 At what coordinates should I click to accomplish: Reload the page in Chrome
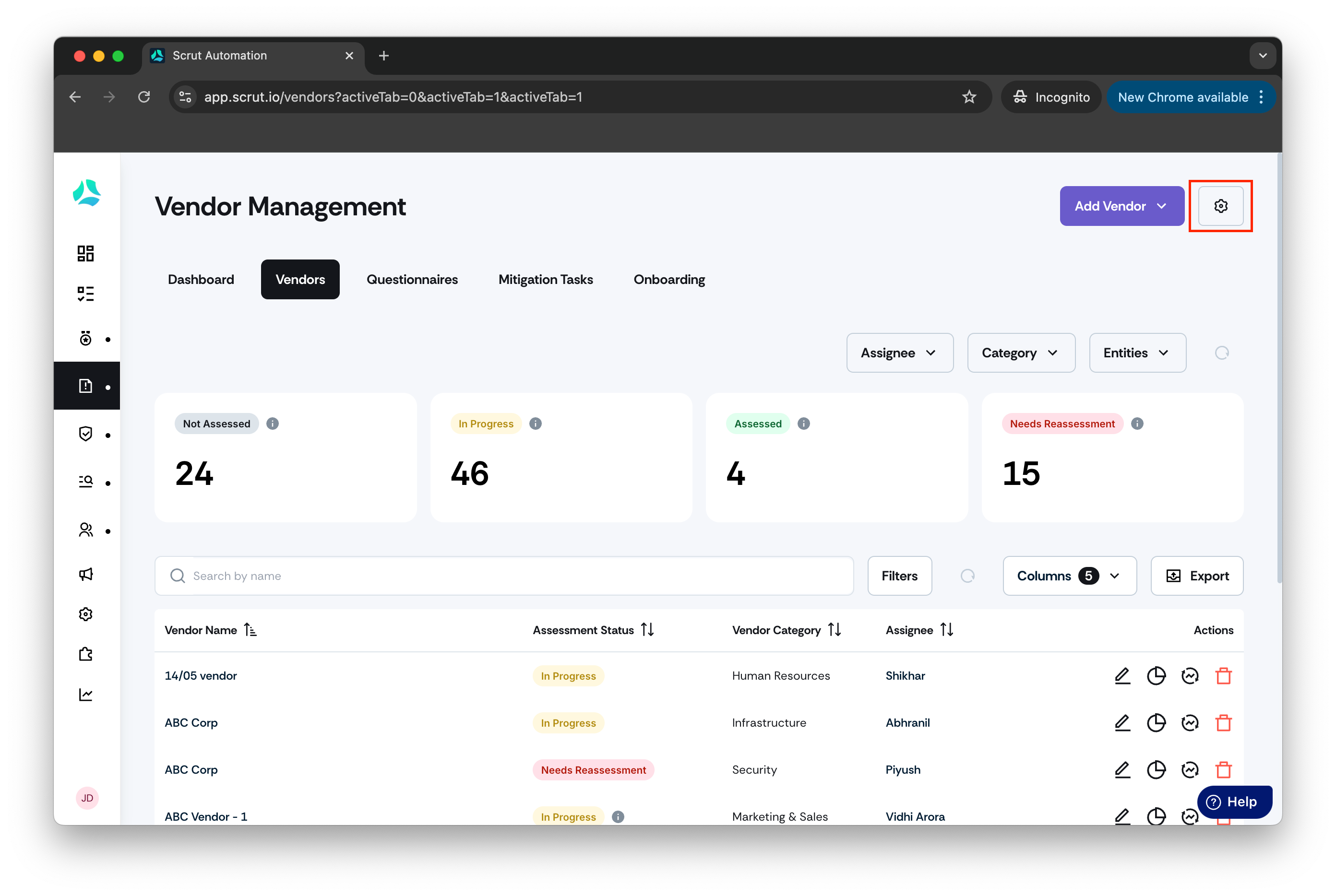click(144, 96)
